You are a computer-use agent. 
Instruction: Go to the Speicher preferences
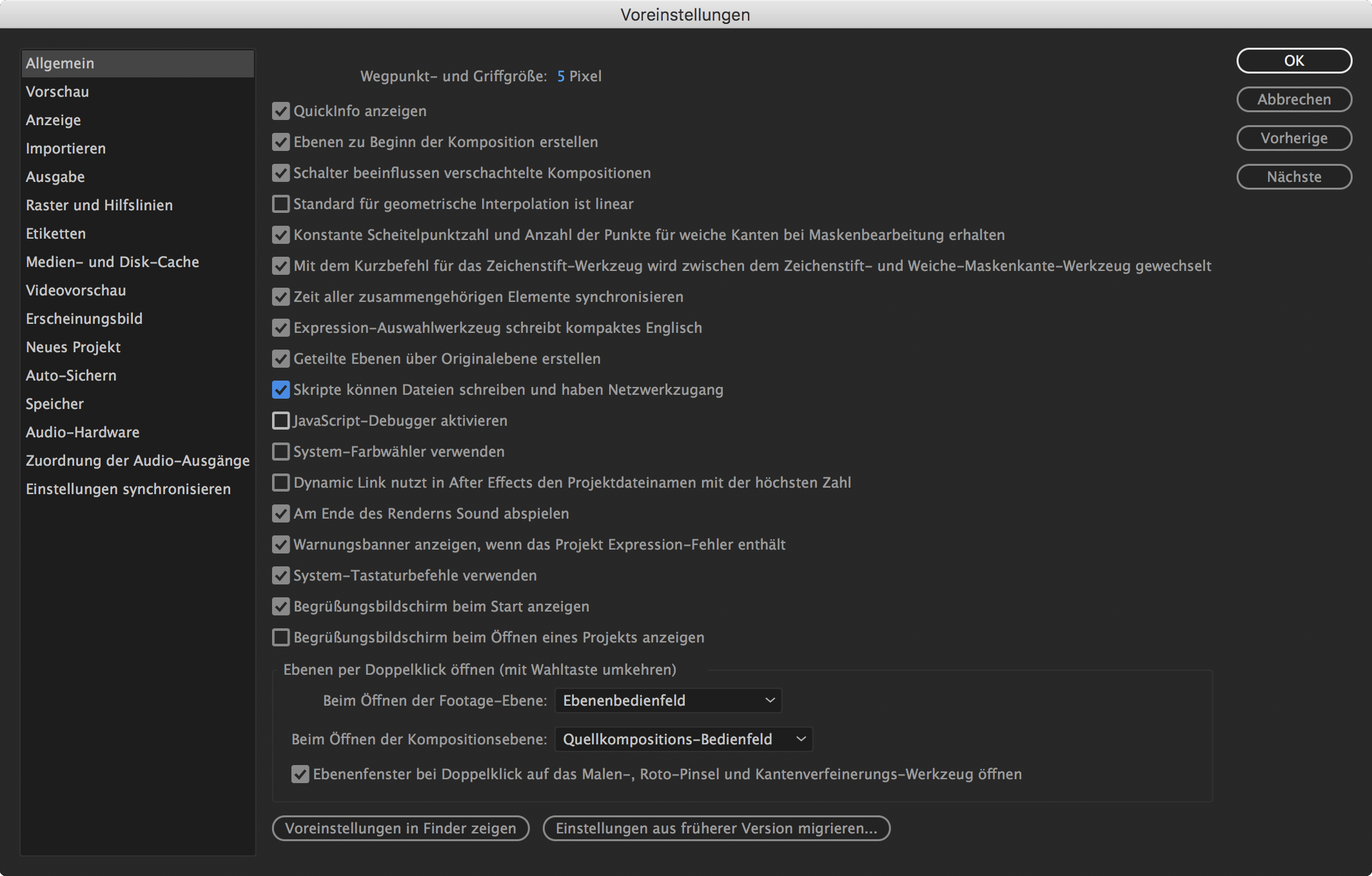click(137, 404)
